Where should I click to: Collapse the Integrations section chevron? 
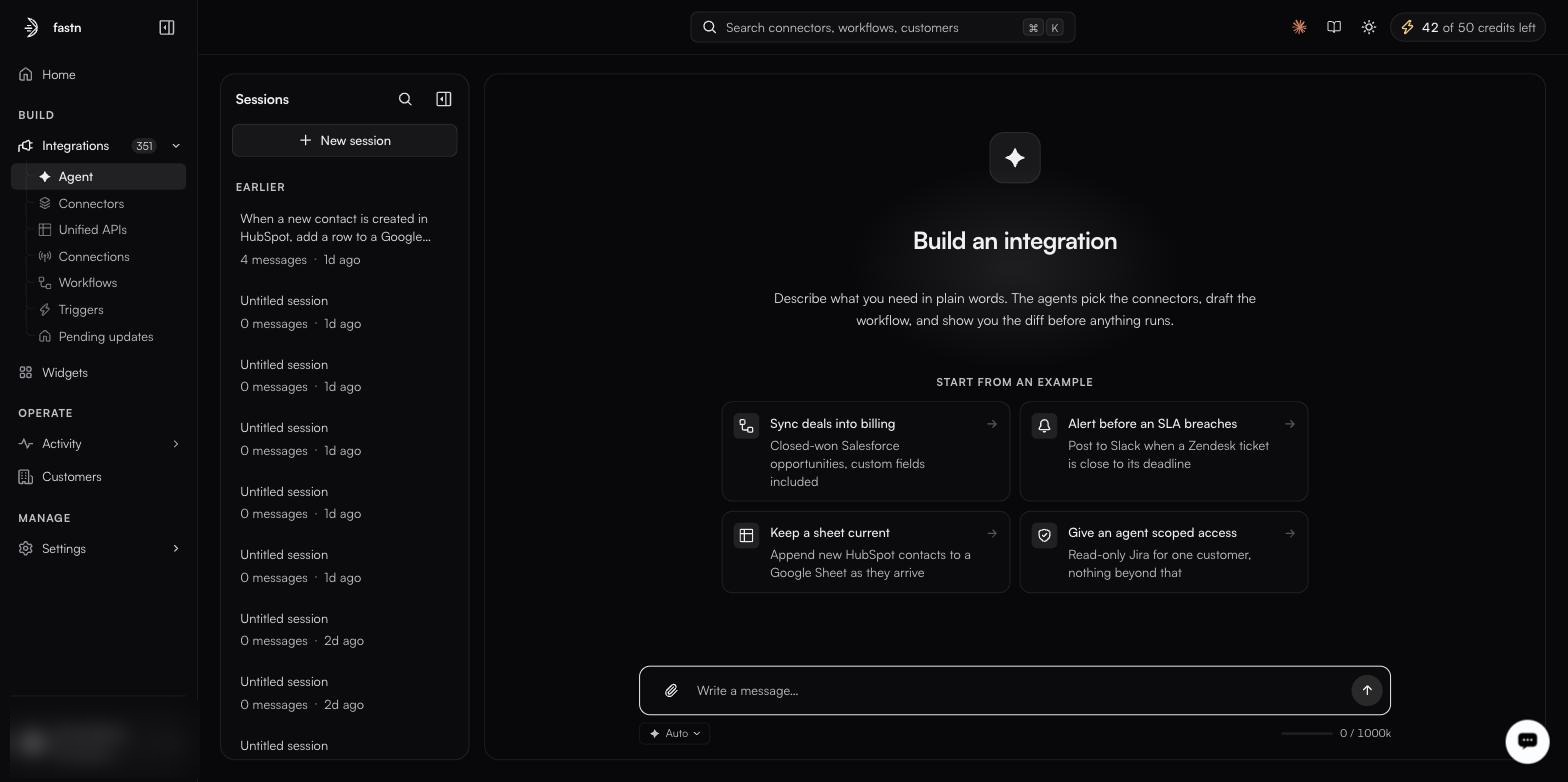tap(176, 145)
